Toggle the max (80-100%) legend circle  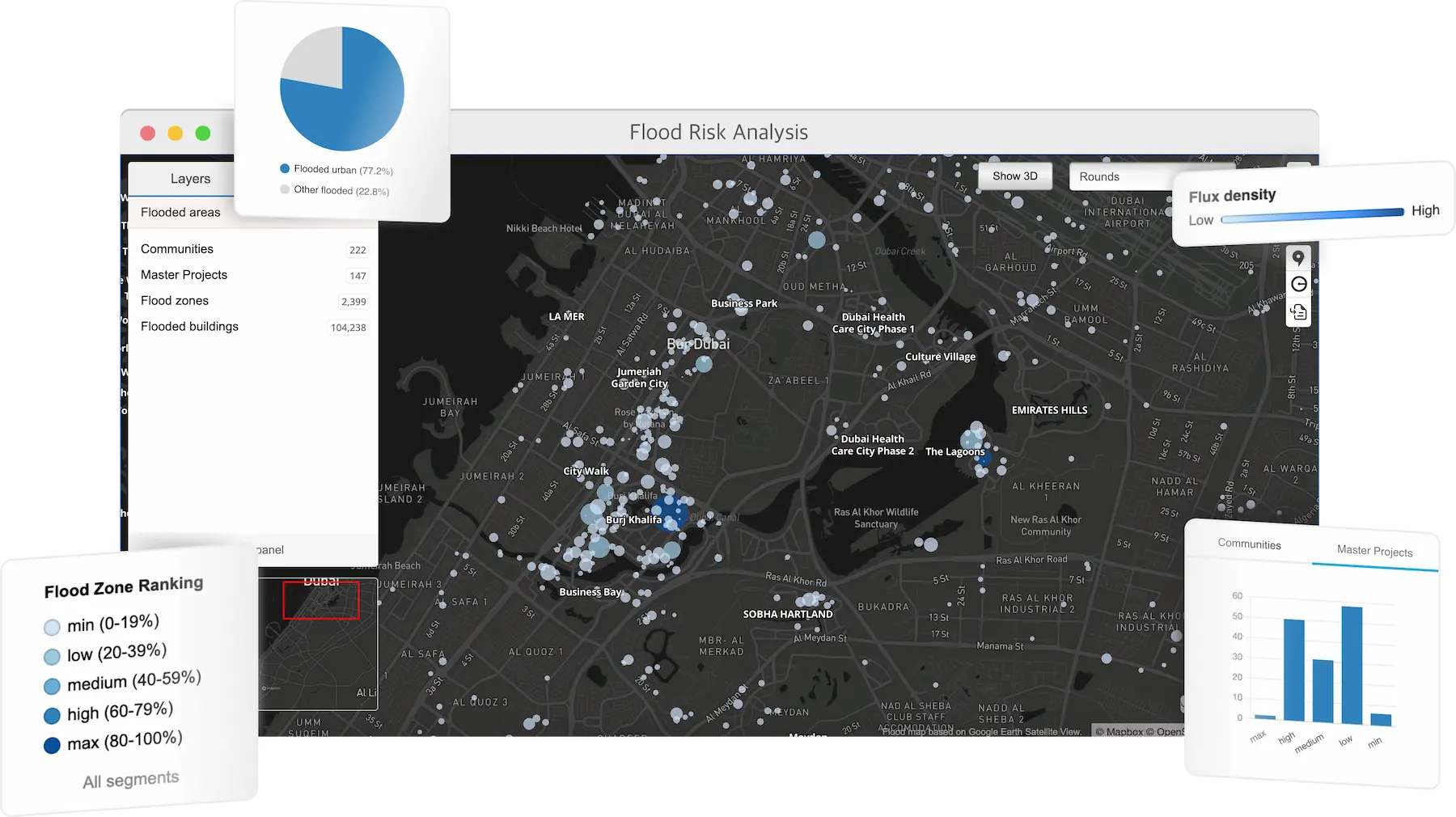coord(52,745)
